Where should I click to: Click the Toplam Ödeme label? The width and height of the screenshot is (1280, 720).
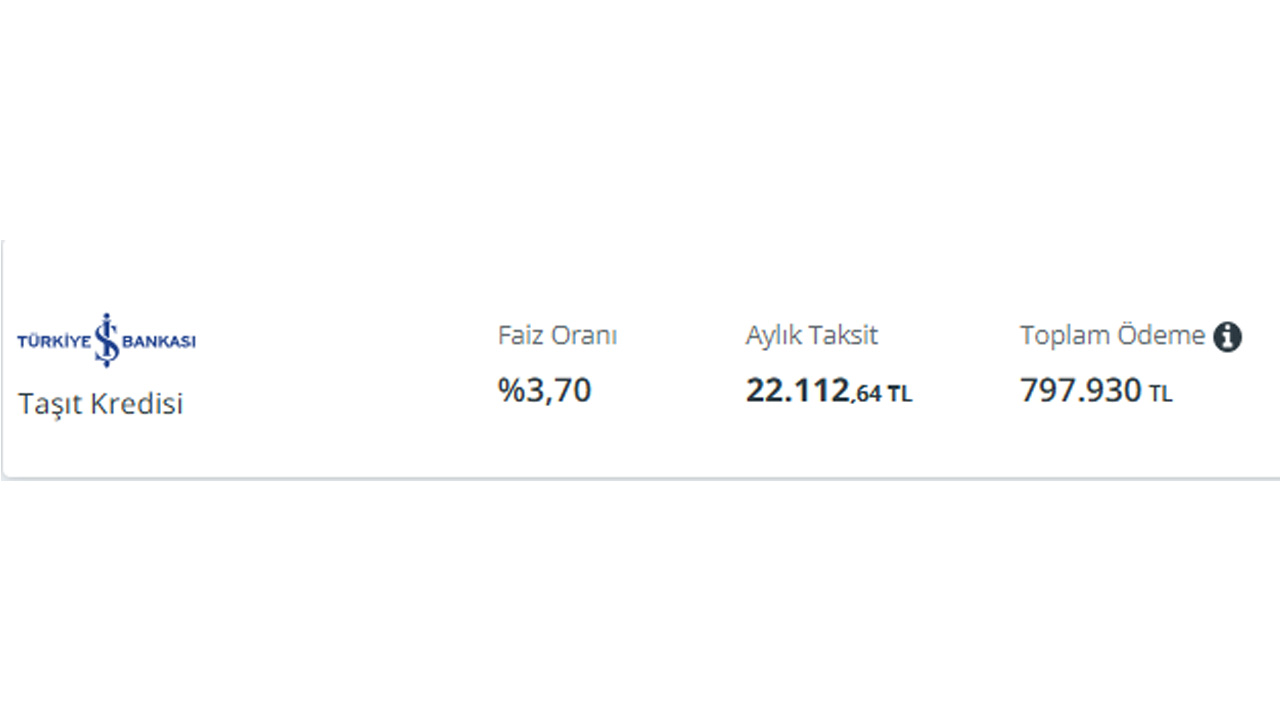[1112, 336]
